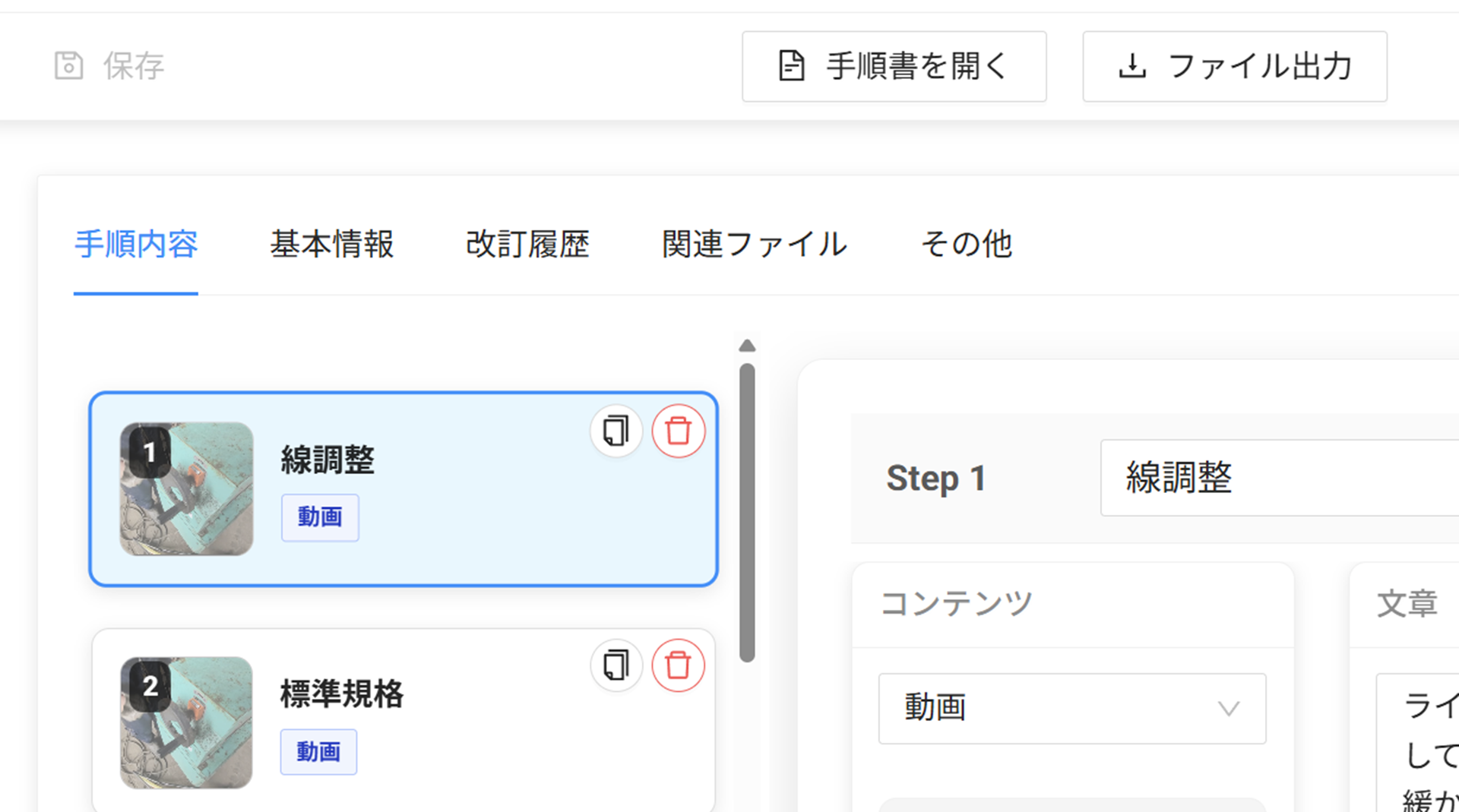Switch to the 基本情報 tab
1459x812 pixels.
coord(331,245)
